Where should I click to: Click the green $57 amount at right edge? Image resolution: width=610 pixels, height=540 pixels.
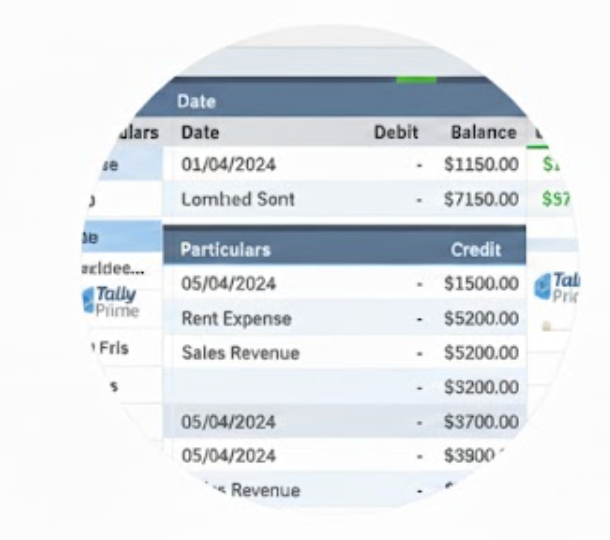tap(555, 199)
